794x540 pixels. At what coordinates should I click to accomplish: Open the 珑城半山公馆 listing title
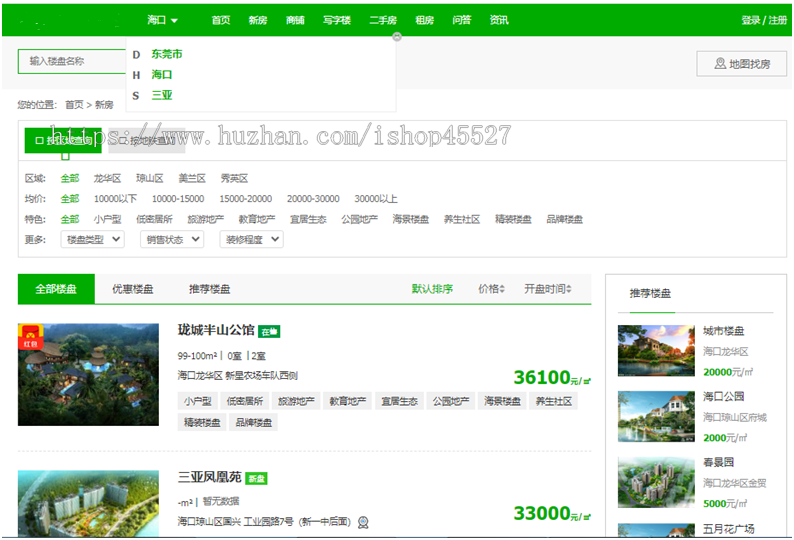tap(216, 330)
